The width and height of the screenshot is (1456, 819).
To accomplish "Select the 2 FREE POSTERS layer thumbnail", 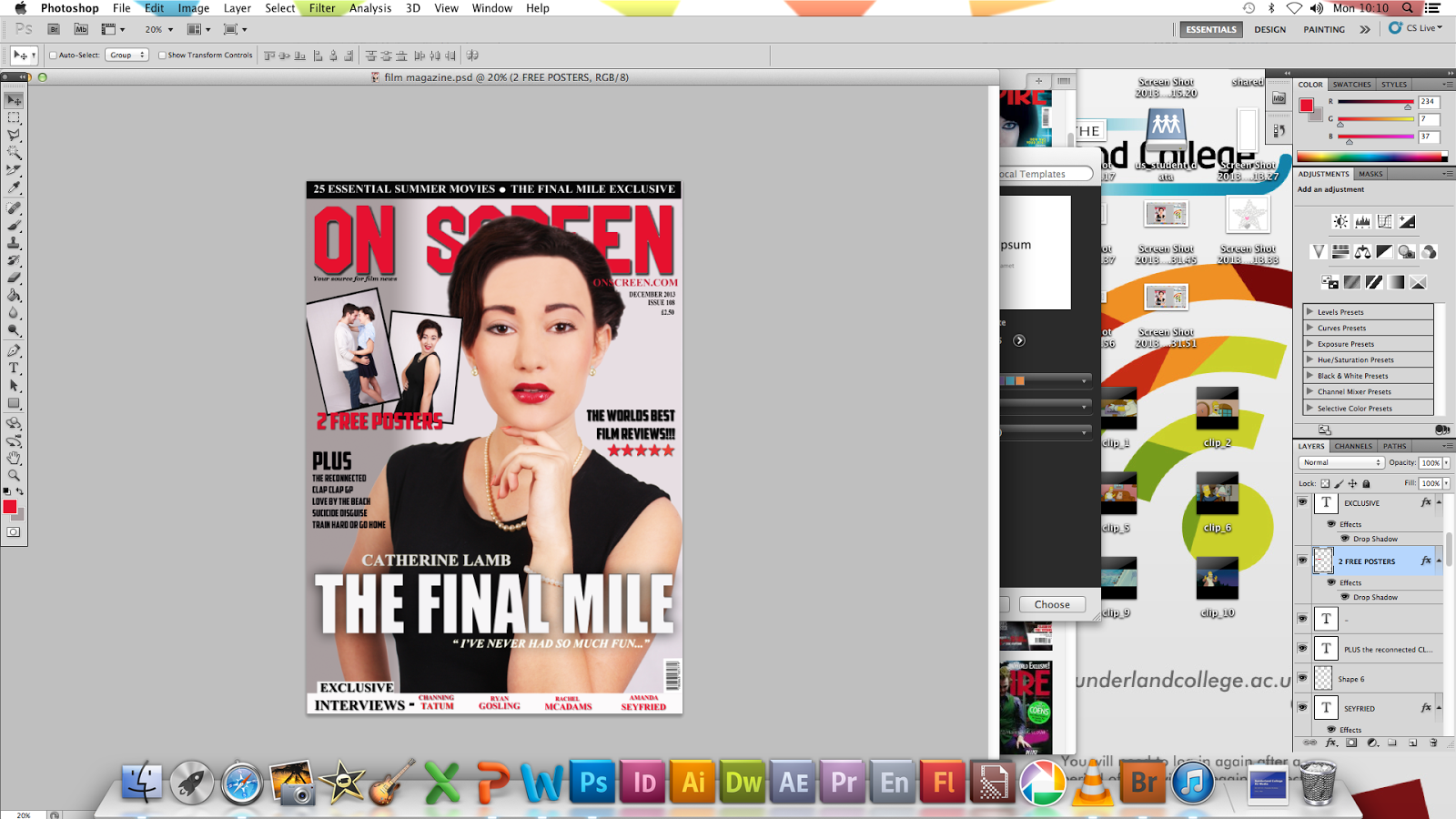I will 1325,561.
